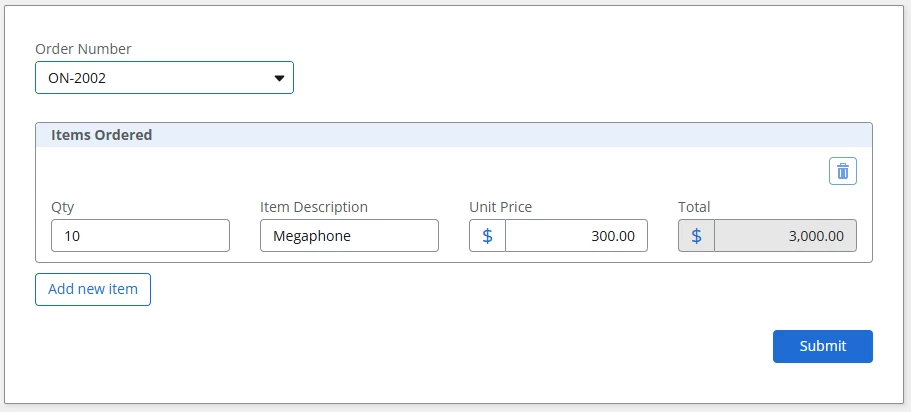Image resolution: width=911 pixels, height=412 pixels.
Task: Click the Item Description label
Action: [314, 207]
